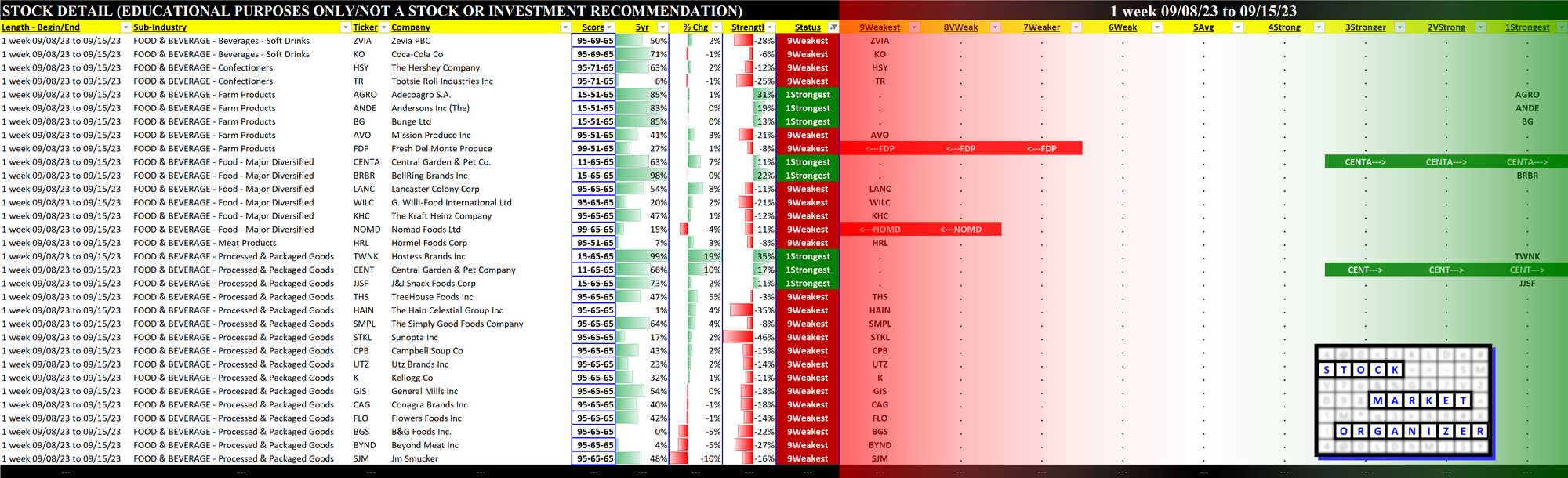
Task: Click BYND in the 9Weakest column
Action: pyautogui.click(x=880, y=445)
